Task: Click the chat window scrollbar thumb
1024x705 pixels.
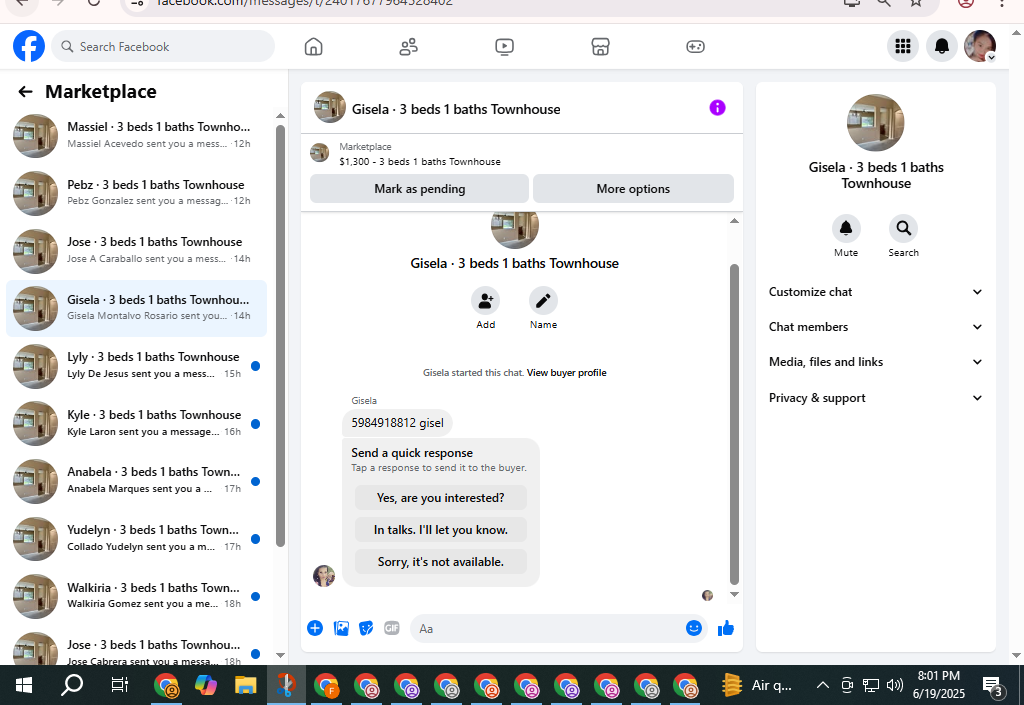Action: pyautogui.click(x=734, y=424)
